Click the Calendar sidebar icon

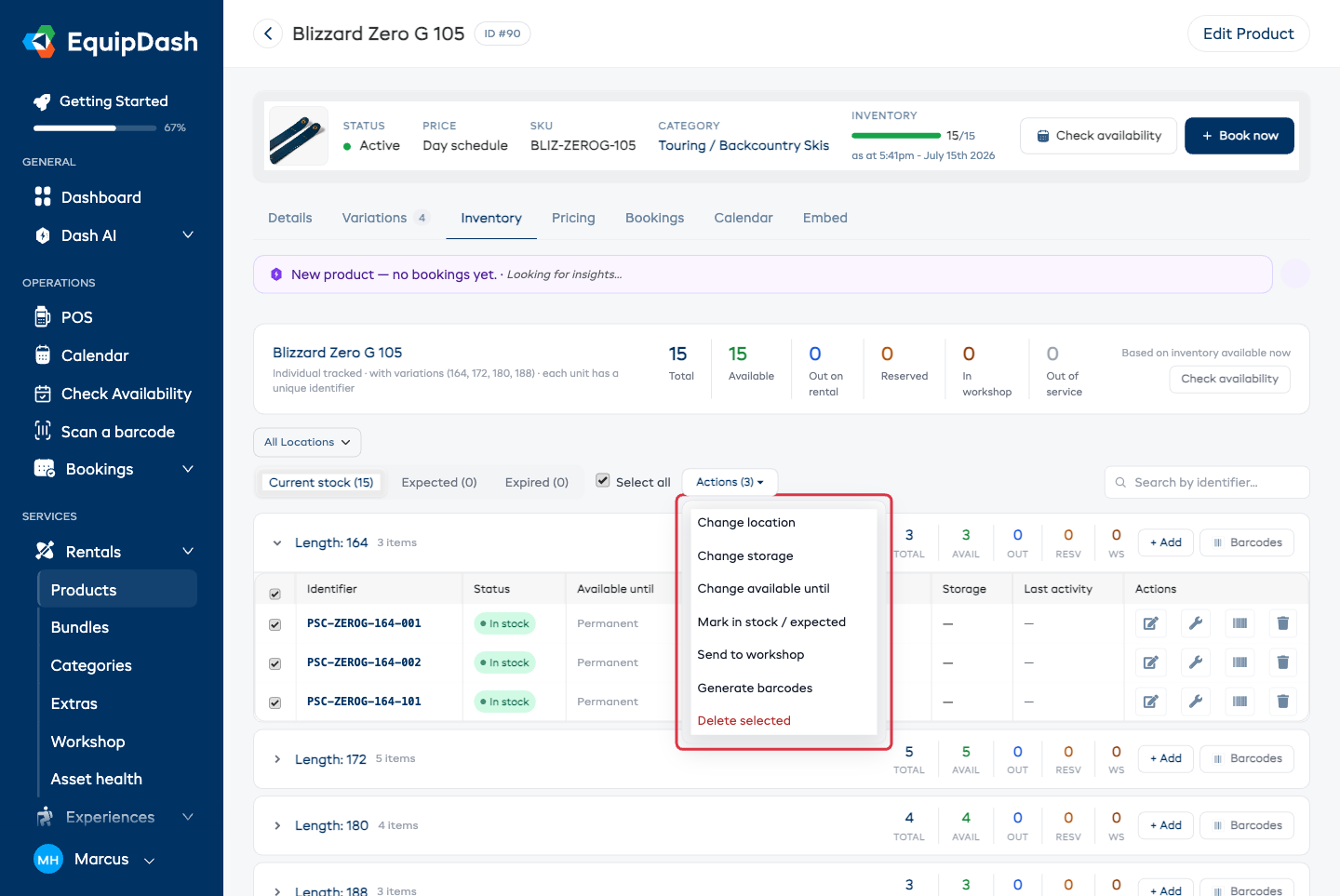pyautogui.click(x=43, y=355)
